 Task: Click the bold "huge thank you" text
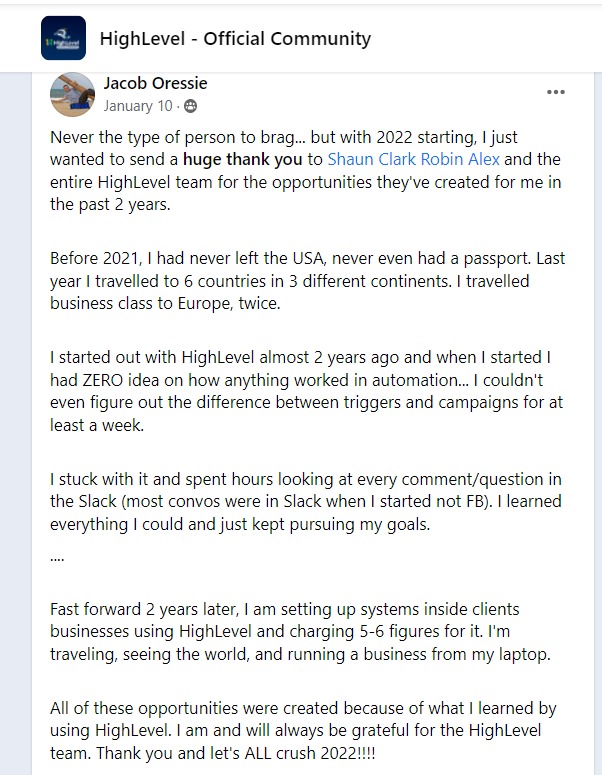(242, 159)
